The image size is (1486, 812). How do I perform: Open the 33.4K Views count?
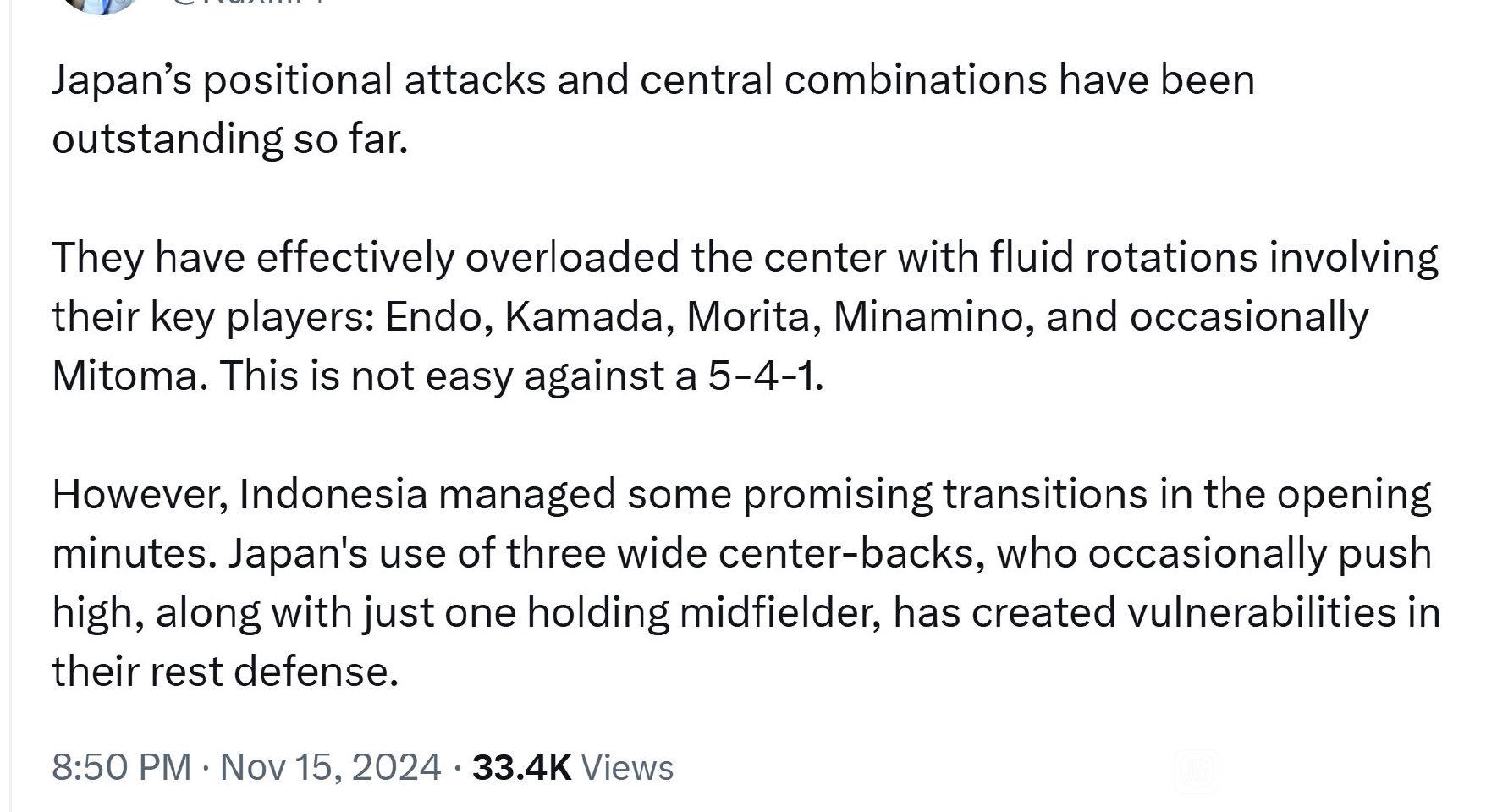pos(573,767)
